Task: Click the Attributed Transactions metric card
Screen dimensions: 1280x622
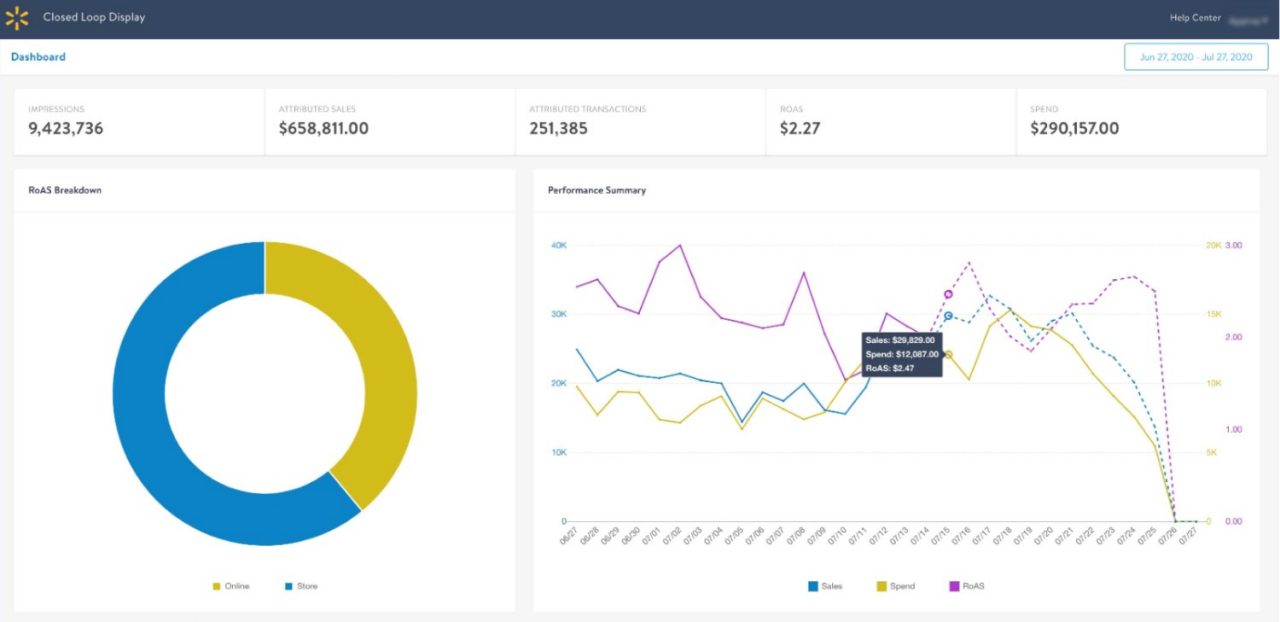Action: tap(640, 121)
